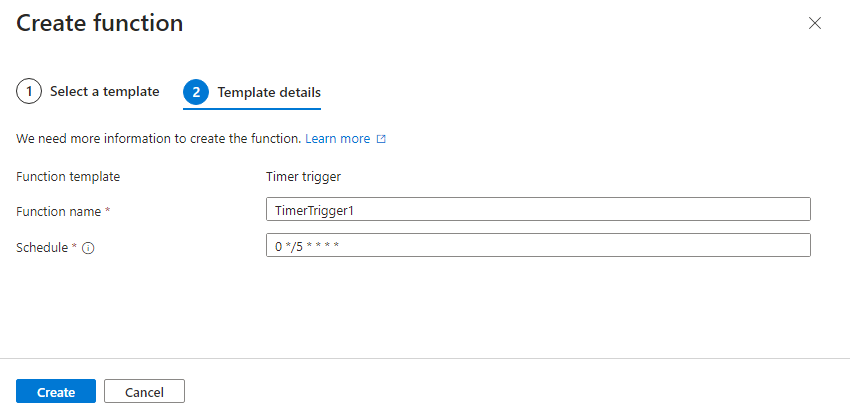850x417 pixels.
Task: Show the Schedule info tooltip icon
Action: click(x=88, y=248)
